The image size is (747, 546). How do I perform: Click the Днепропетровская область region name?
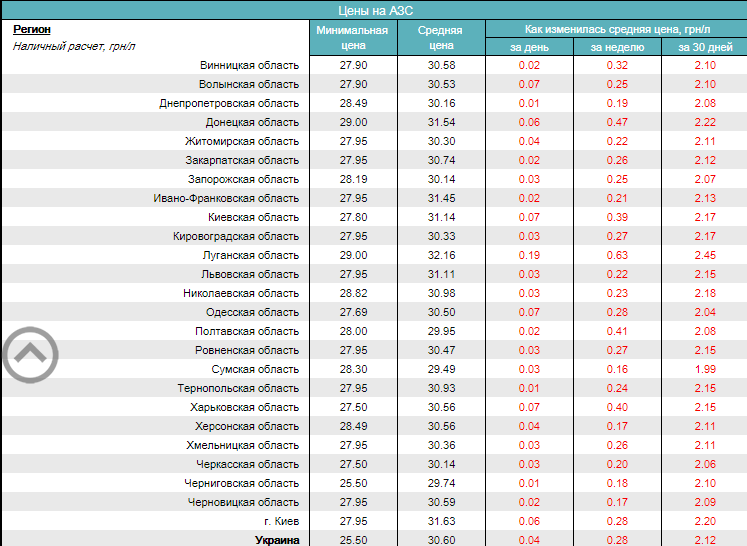pos(229,103)
